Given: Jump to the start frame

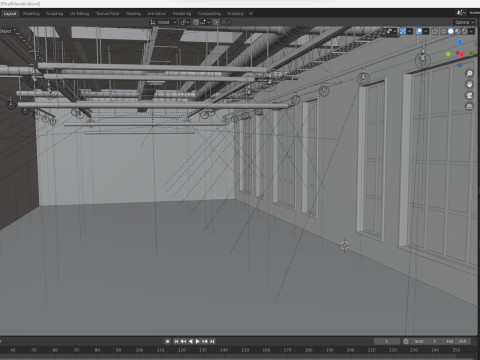Looking at the screenshot, I should coord(176,341).
